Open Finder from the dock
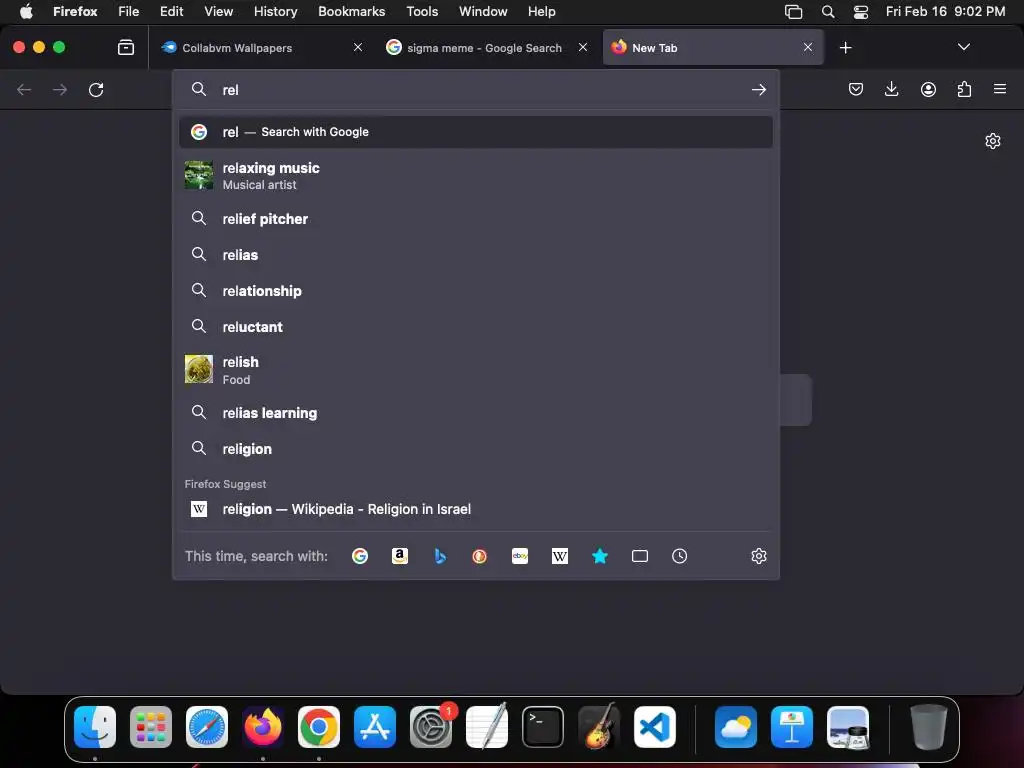Viewport: 1024px width, 768px height. point(95,727)
